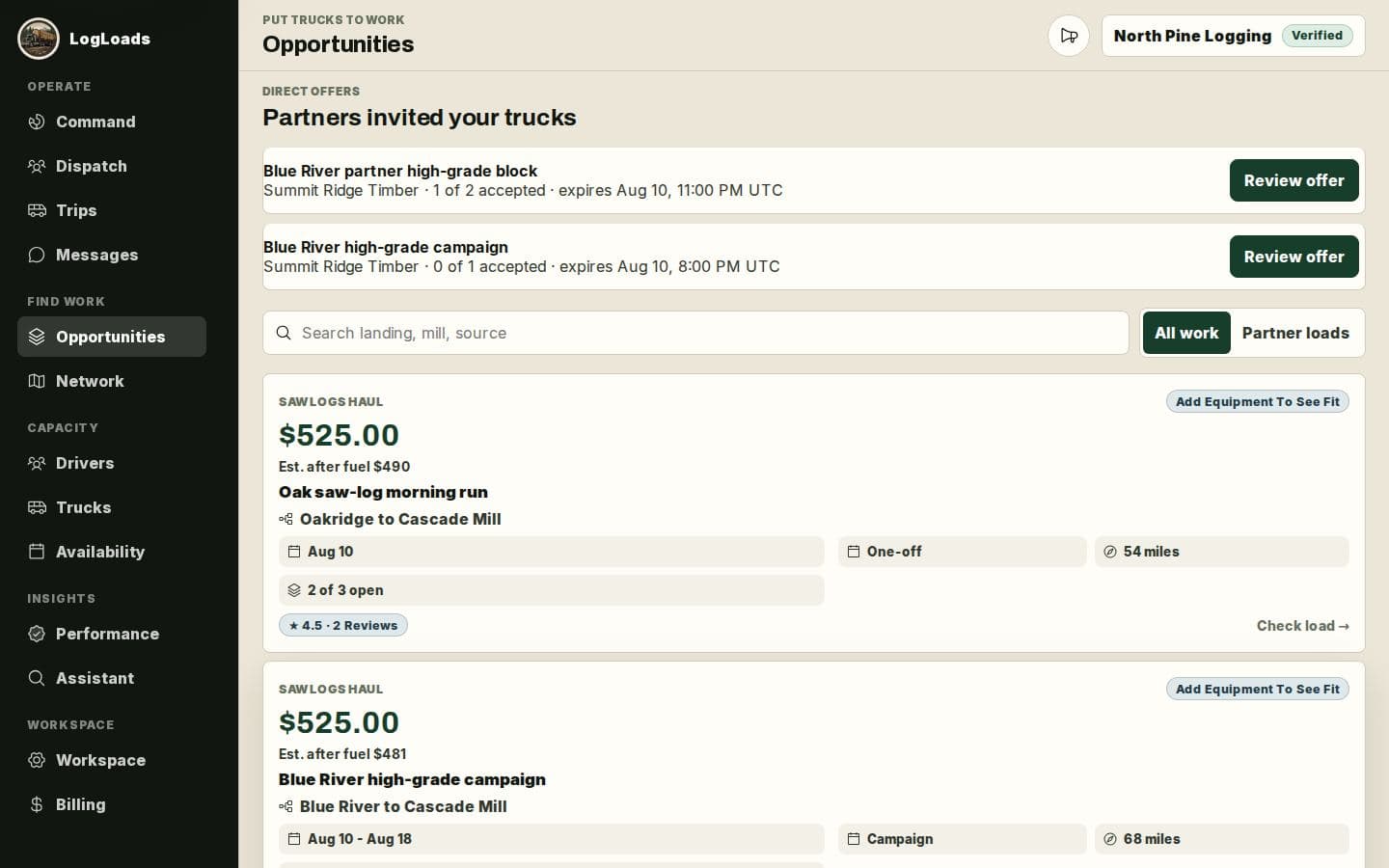The image size is (1389, 868).
Task: Click the Drivers people icon
Action: pyautogui.click(x=37, y=463)
